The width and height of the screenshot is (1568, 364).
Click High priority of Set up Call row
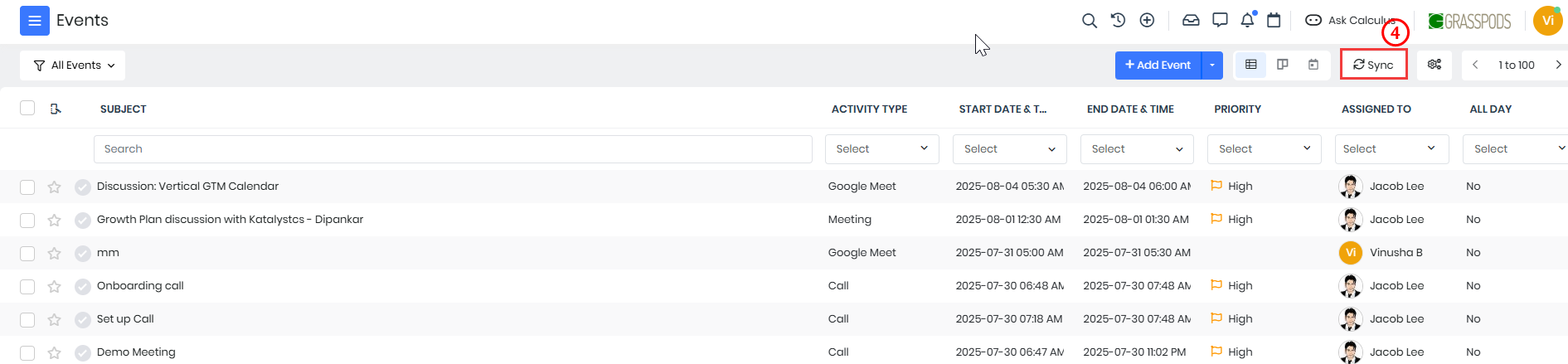point(1232,319)
